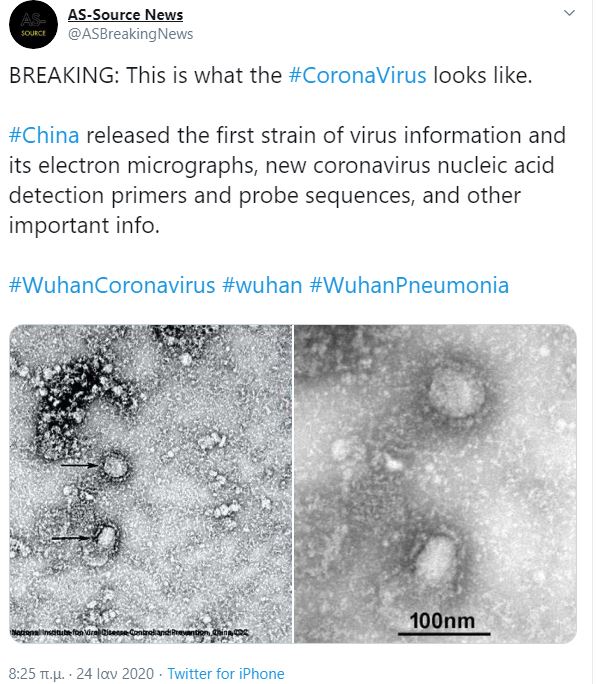The image size is (597, 684).
Task: View the left electron micrograph with arrows
Action: pyautogui.click(x=151, y=484)
